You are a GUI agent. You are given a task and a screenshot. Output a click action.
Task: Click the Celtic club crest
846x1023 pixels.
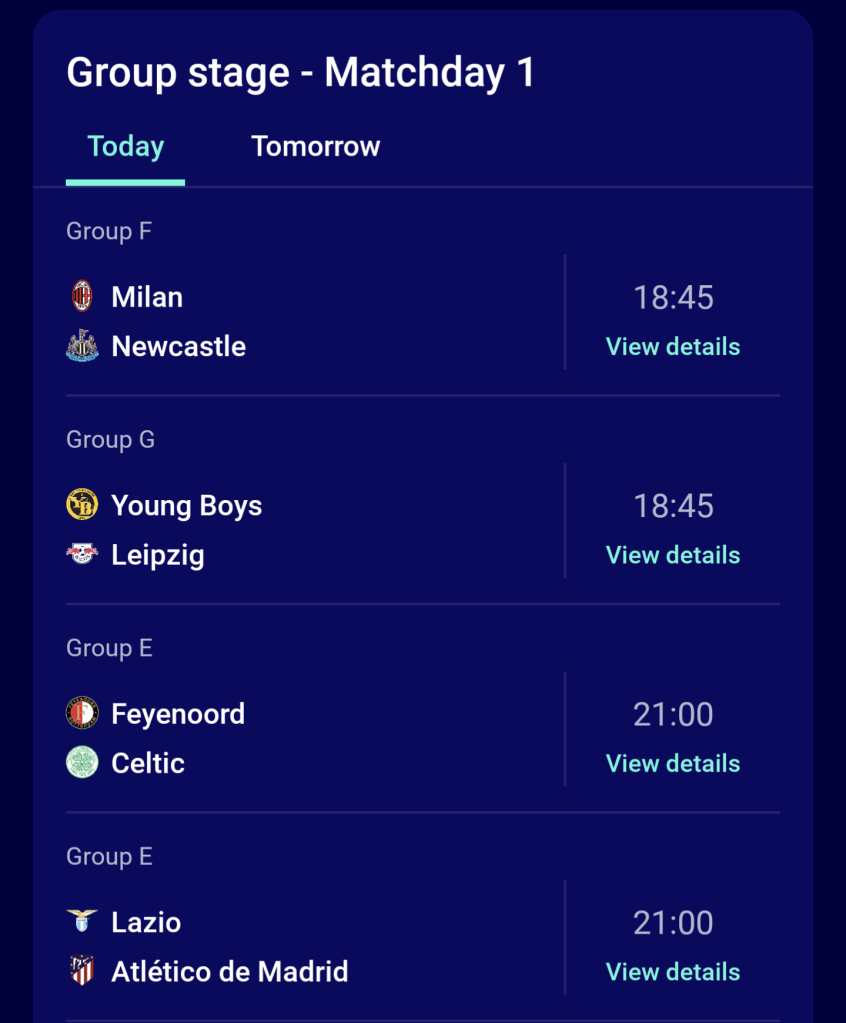tap(82, 763)
